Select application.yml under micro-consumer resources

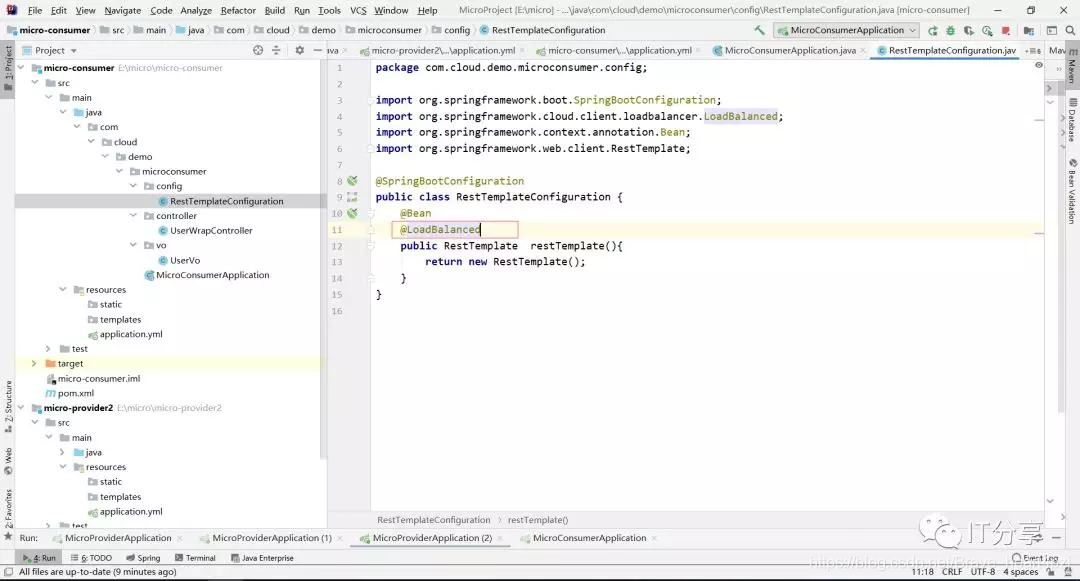click(x=125, y=334)
